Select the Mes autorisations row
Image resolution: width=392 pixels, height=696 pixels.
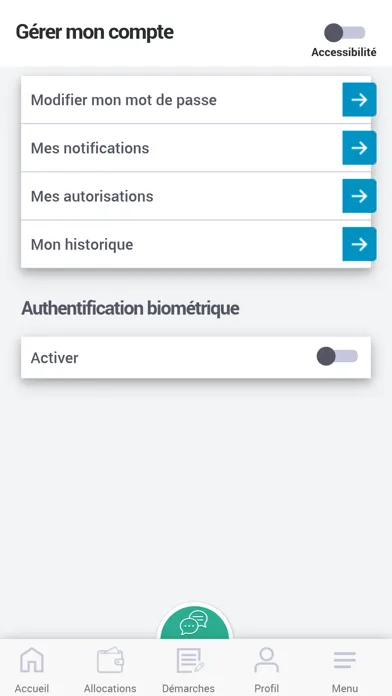pos(196,196)
